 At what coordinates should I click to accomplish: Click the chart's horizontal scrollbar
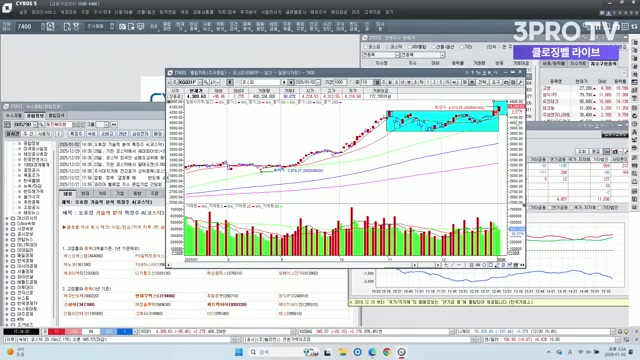tap(291, 265)
